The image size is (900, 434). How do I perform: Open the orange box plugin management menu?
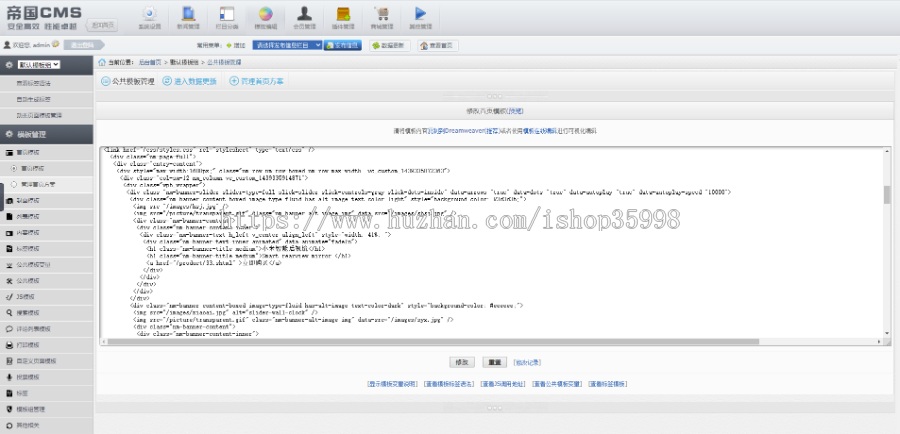coord(343,18)
